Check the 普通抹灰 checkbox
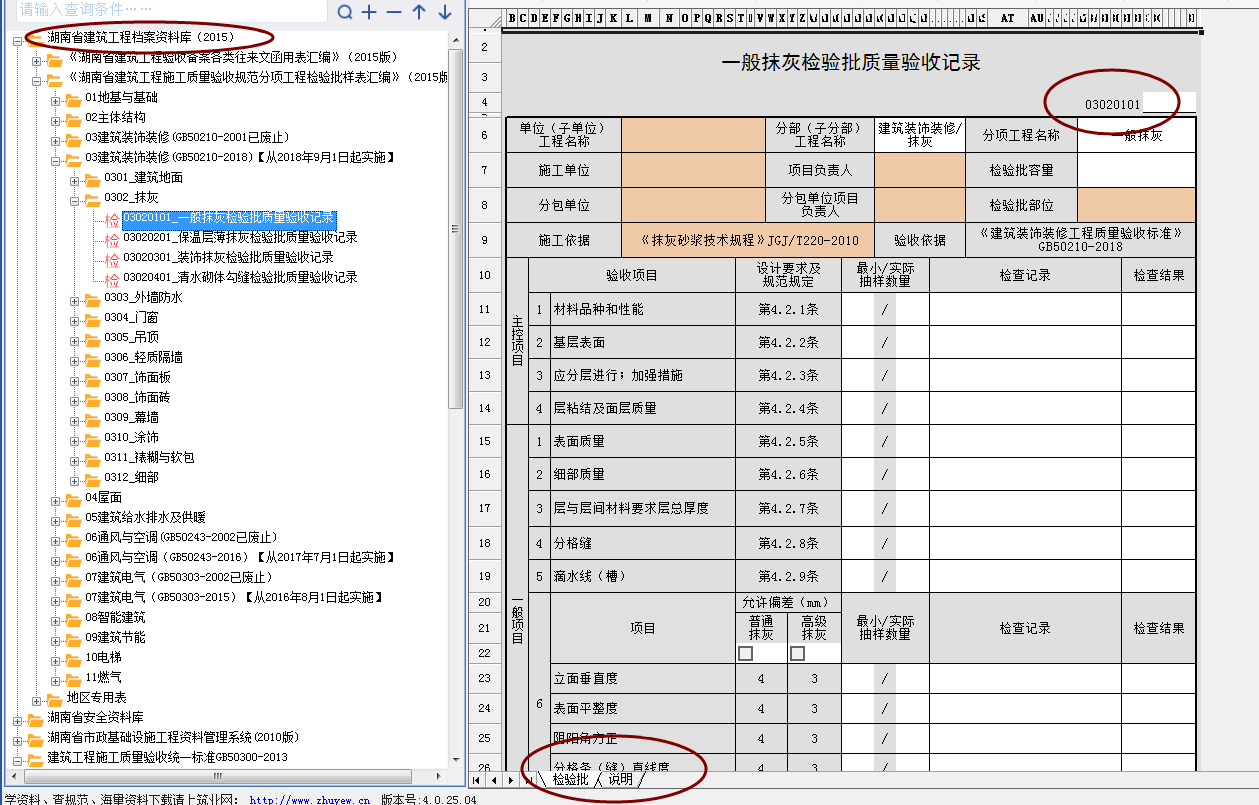The height and width of the screenshot is (805, 1259). point(745,653)
